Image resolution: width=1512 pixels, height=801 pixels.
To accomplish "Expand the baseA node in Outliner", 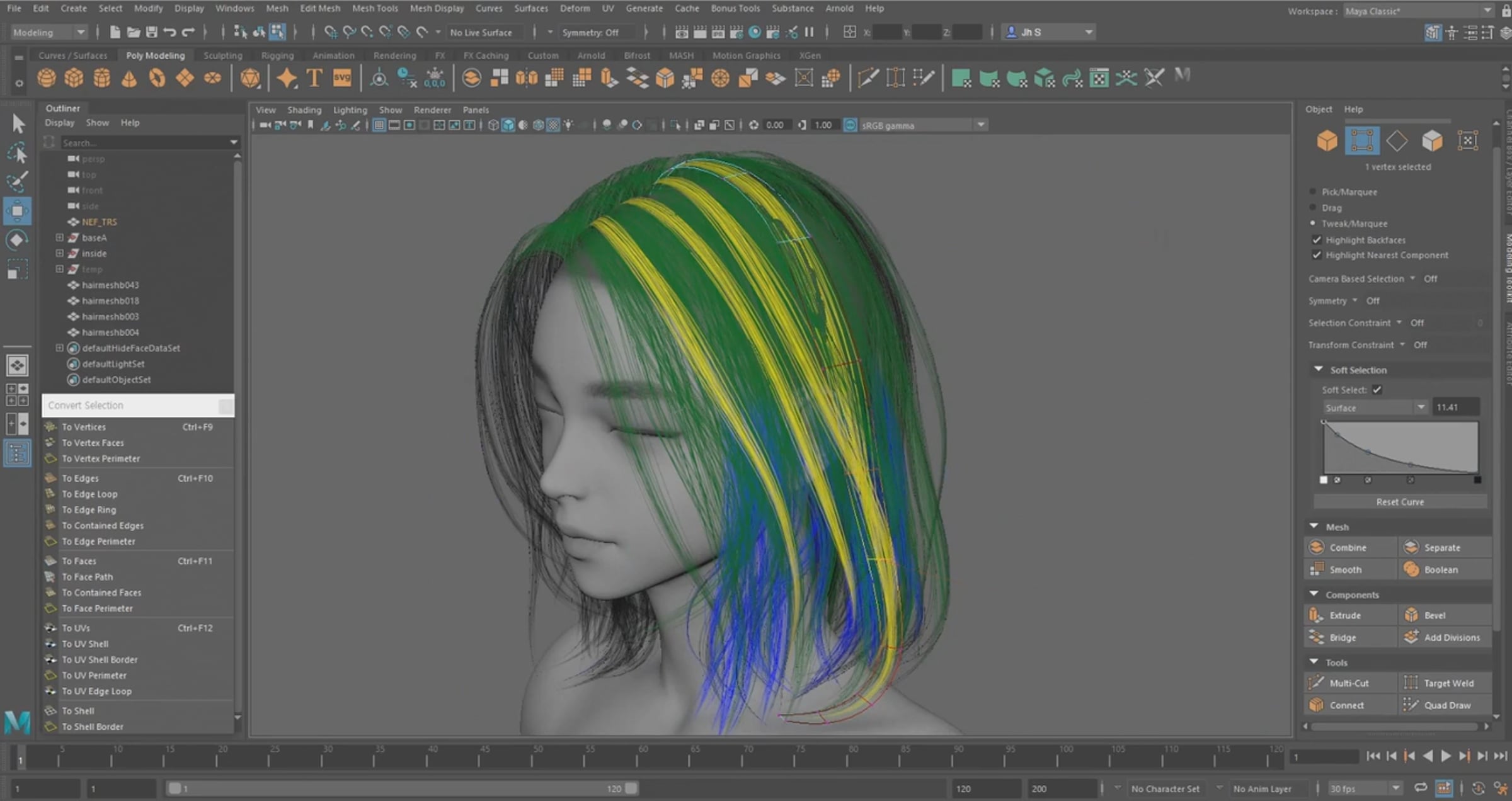I will tap(59, 237).
